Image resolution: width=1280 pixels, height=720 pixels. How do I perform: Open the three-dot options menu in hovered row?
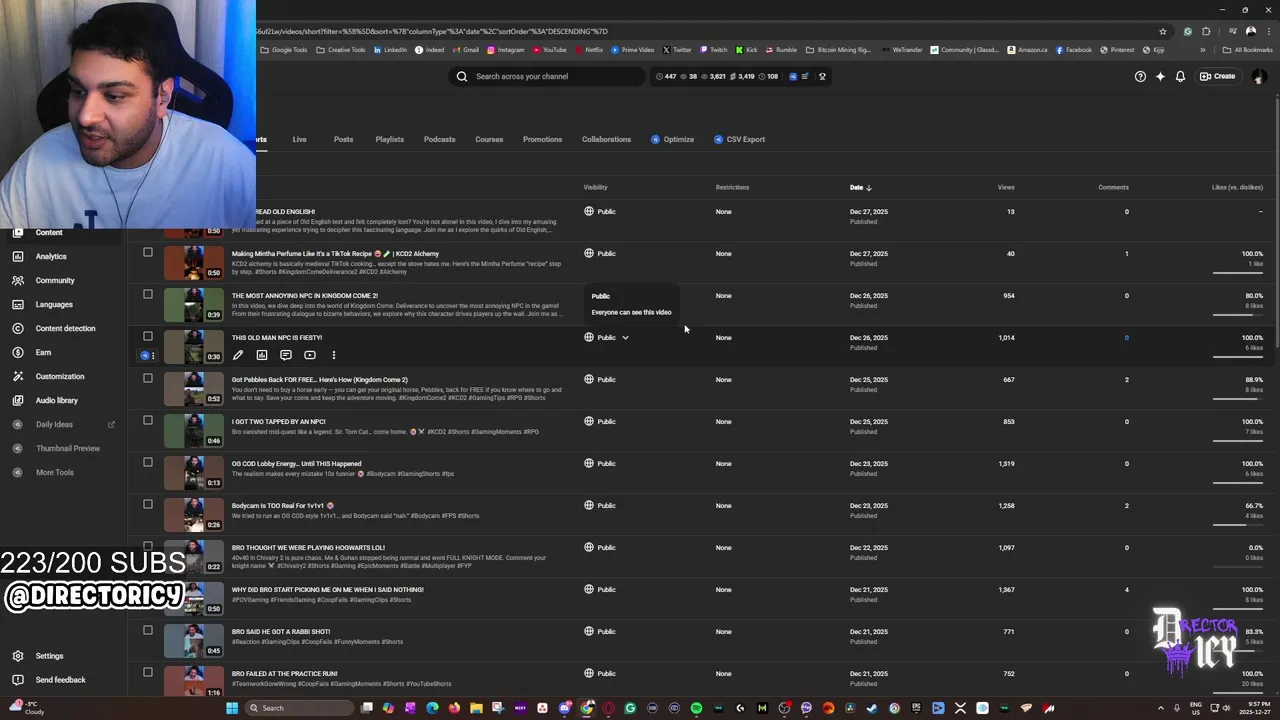click(x=334, y=355)
